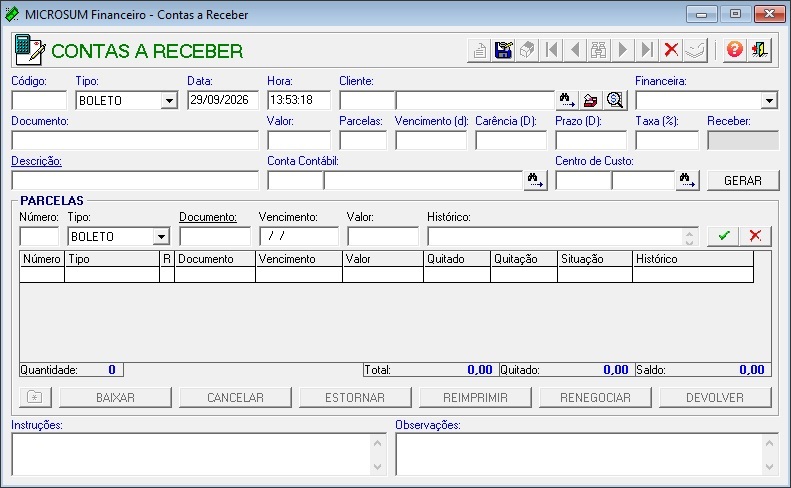
Task: Click the BAIXAR button
Action: (x=115, y=397)
